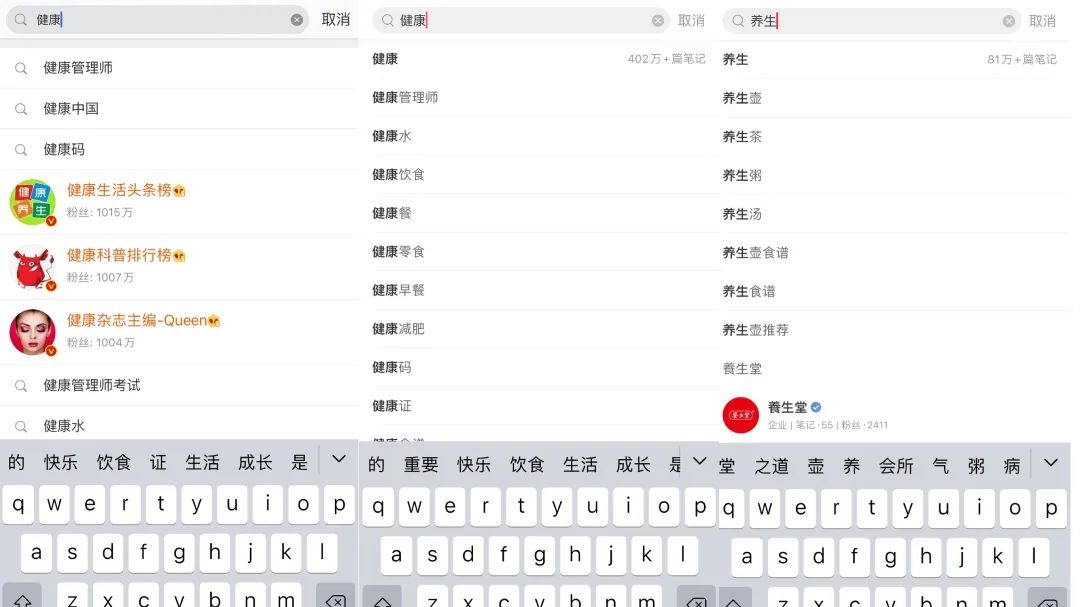Choose the 健康减肥 suggestion
This screenshot has width=1080, height=607.
(399, 329)
